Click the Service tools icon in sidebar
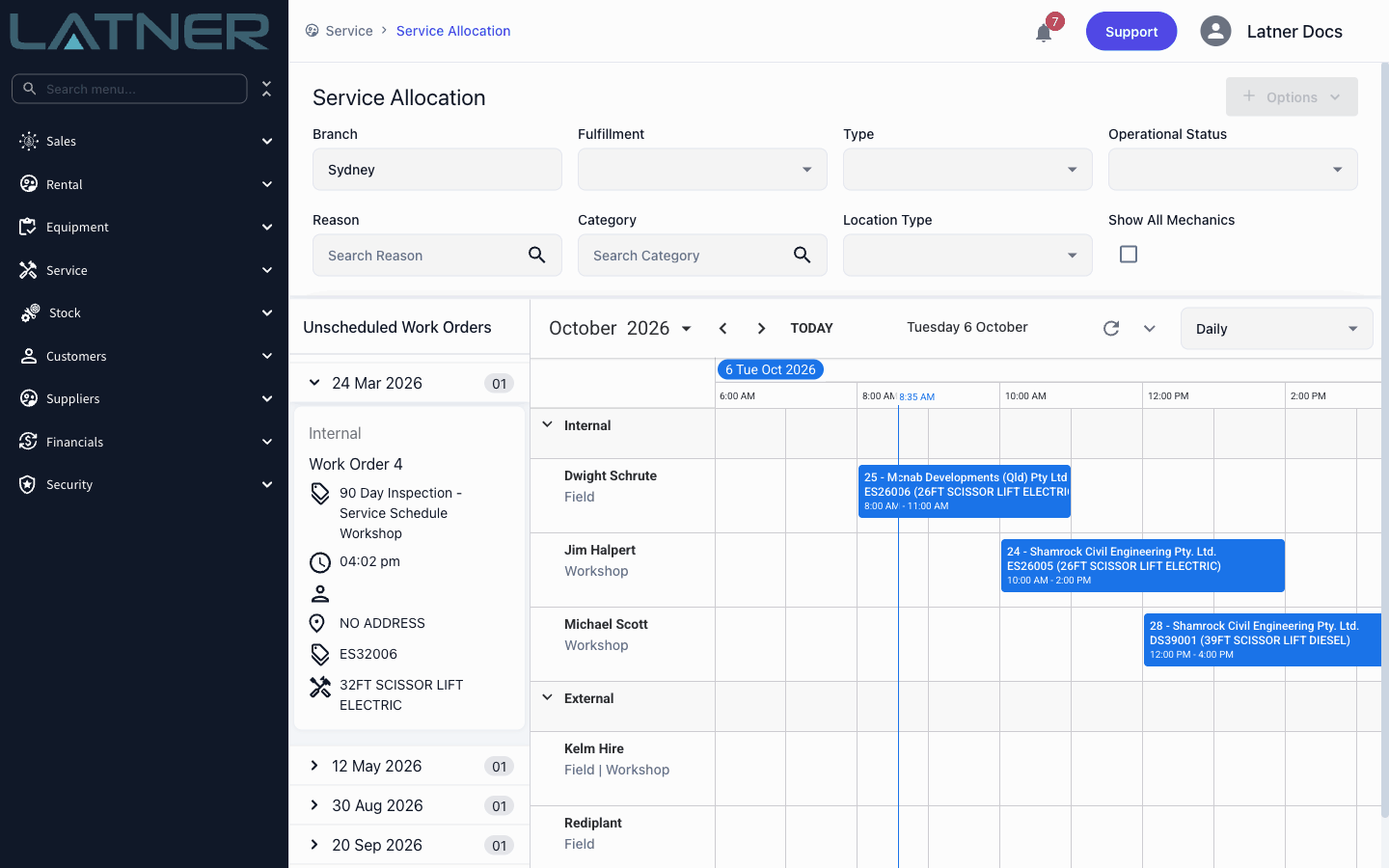 (x=28, y=270)
